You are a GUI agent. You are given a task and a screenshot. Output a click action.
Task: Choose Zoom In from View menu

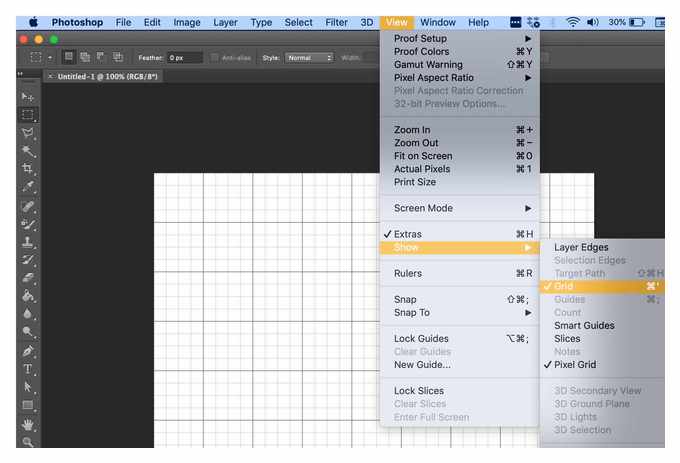click(460, 130)
